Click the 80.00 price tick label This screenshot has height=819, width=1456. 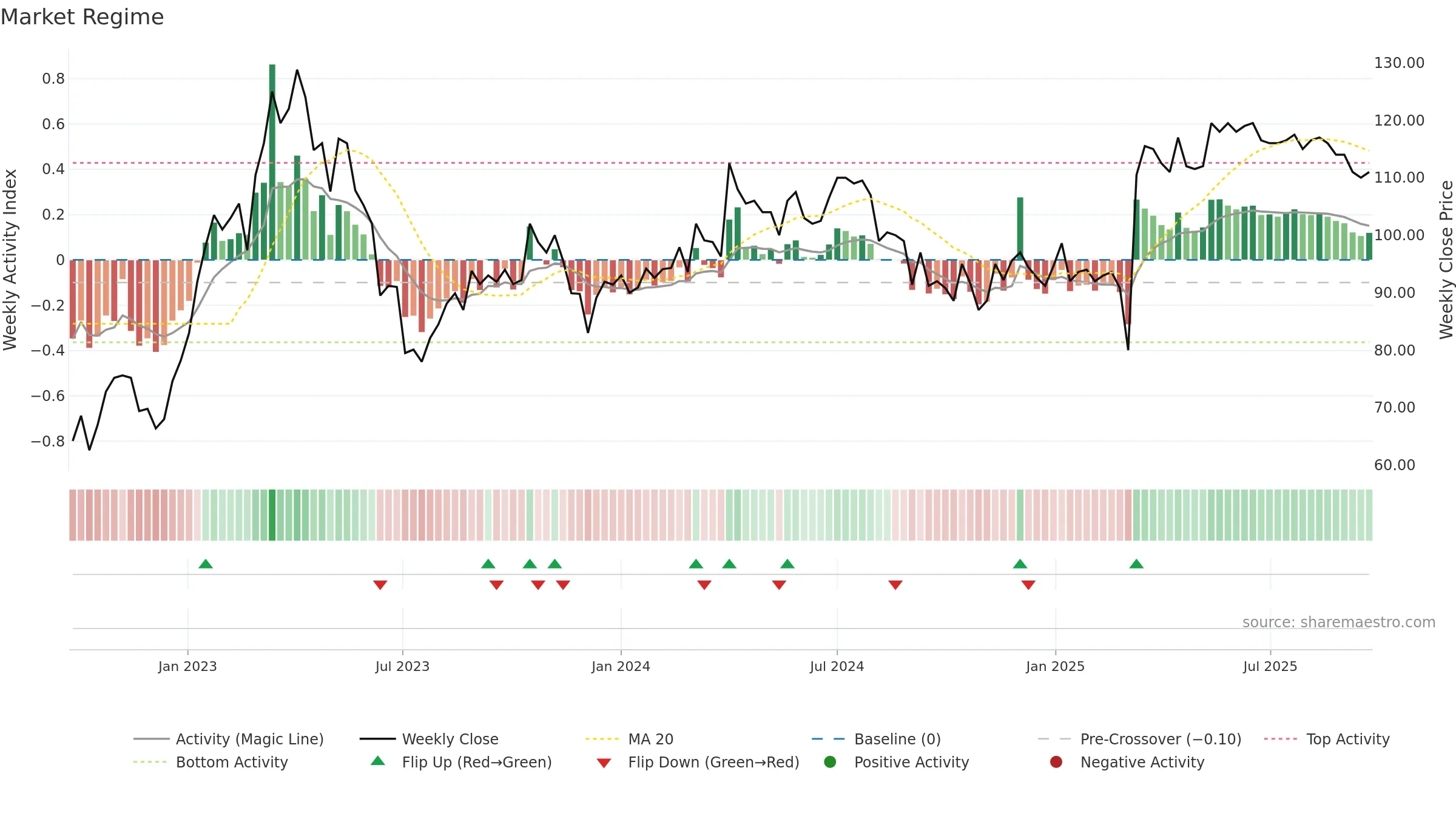tap(1395, 351)
